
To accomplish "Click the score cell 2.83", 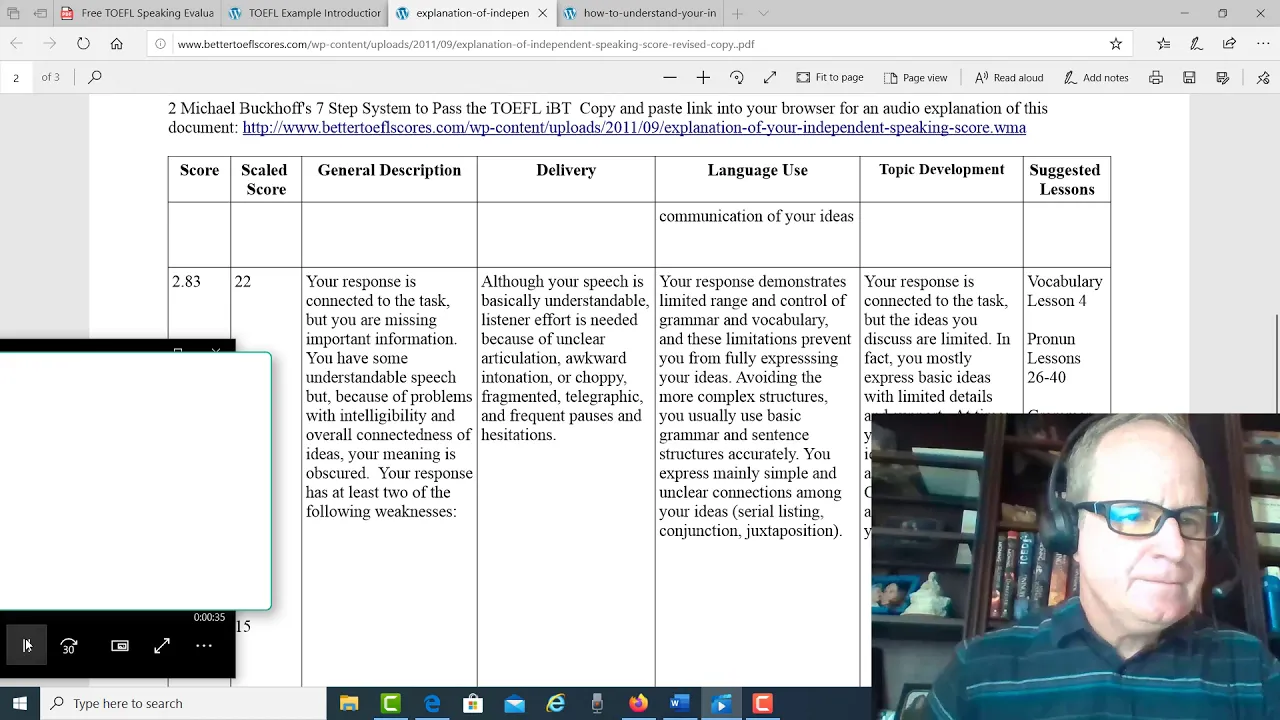I will [x=186, y=281].
